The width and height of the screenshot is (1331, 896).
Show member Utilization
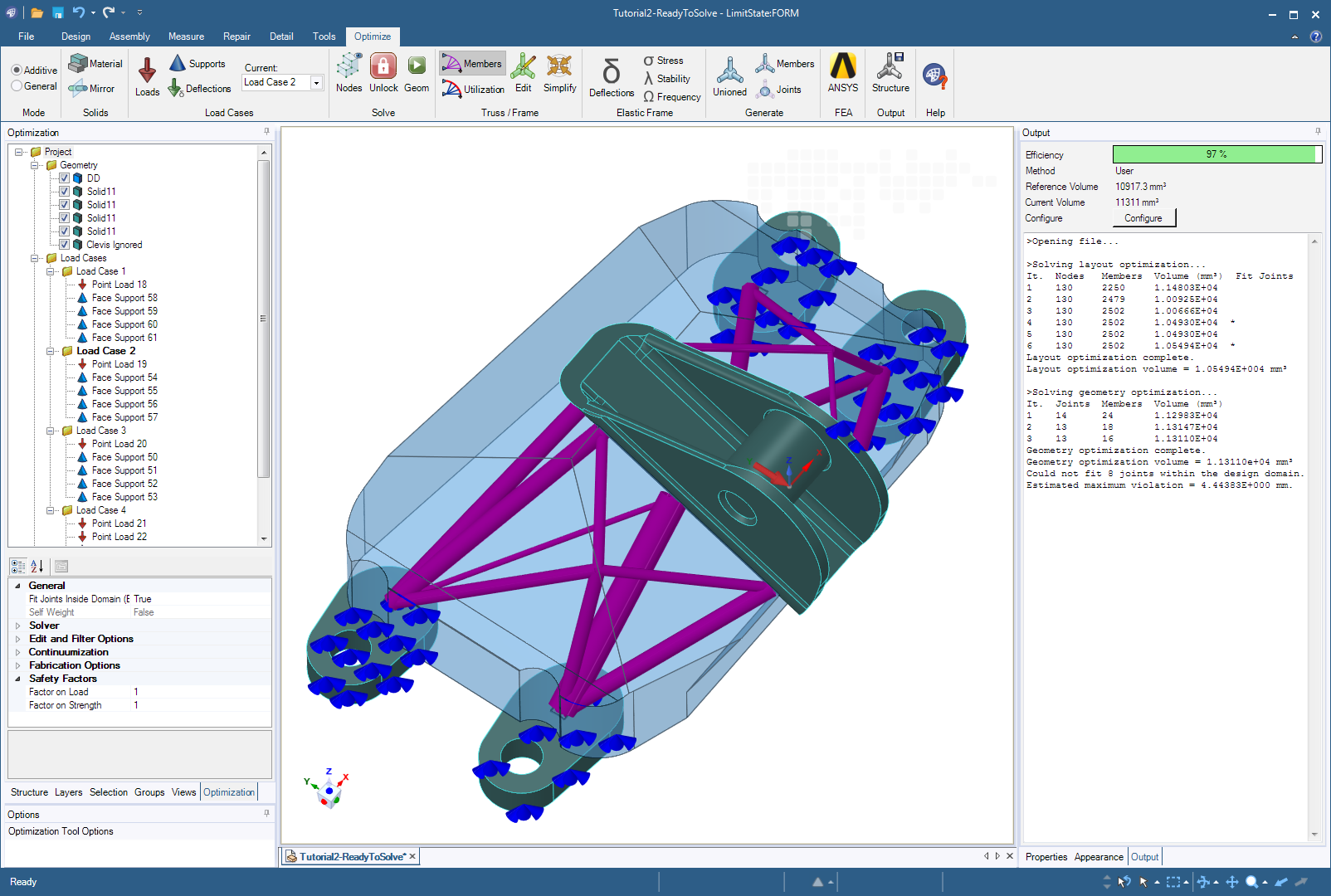pos(473,89)
